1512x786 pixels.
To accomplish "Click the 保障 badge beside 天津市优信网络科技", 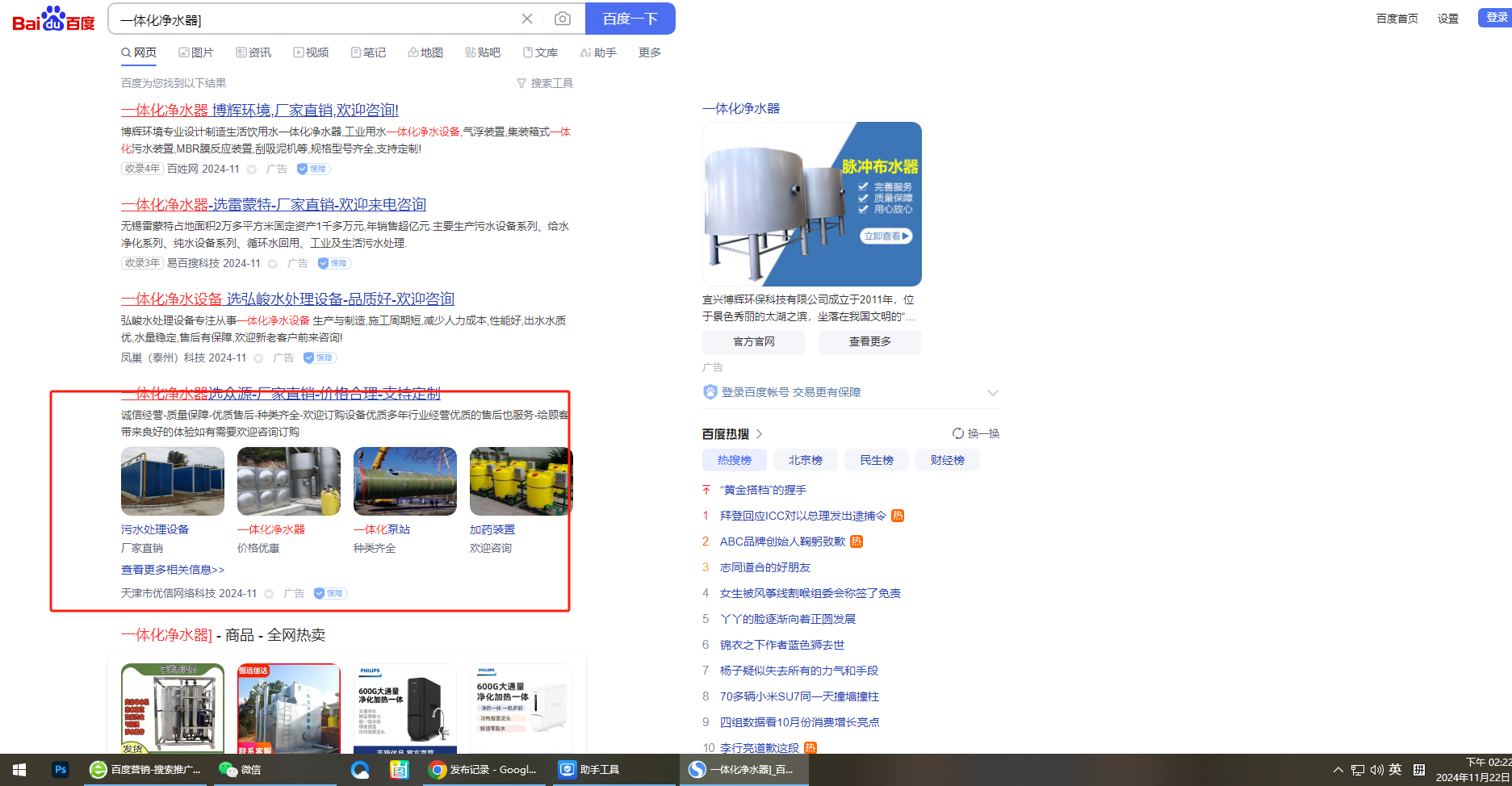I will point(330,593).
